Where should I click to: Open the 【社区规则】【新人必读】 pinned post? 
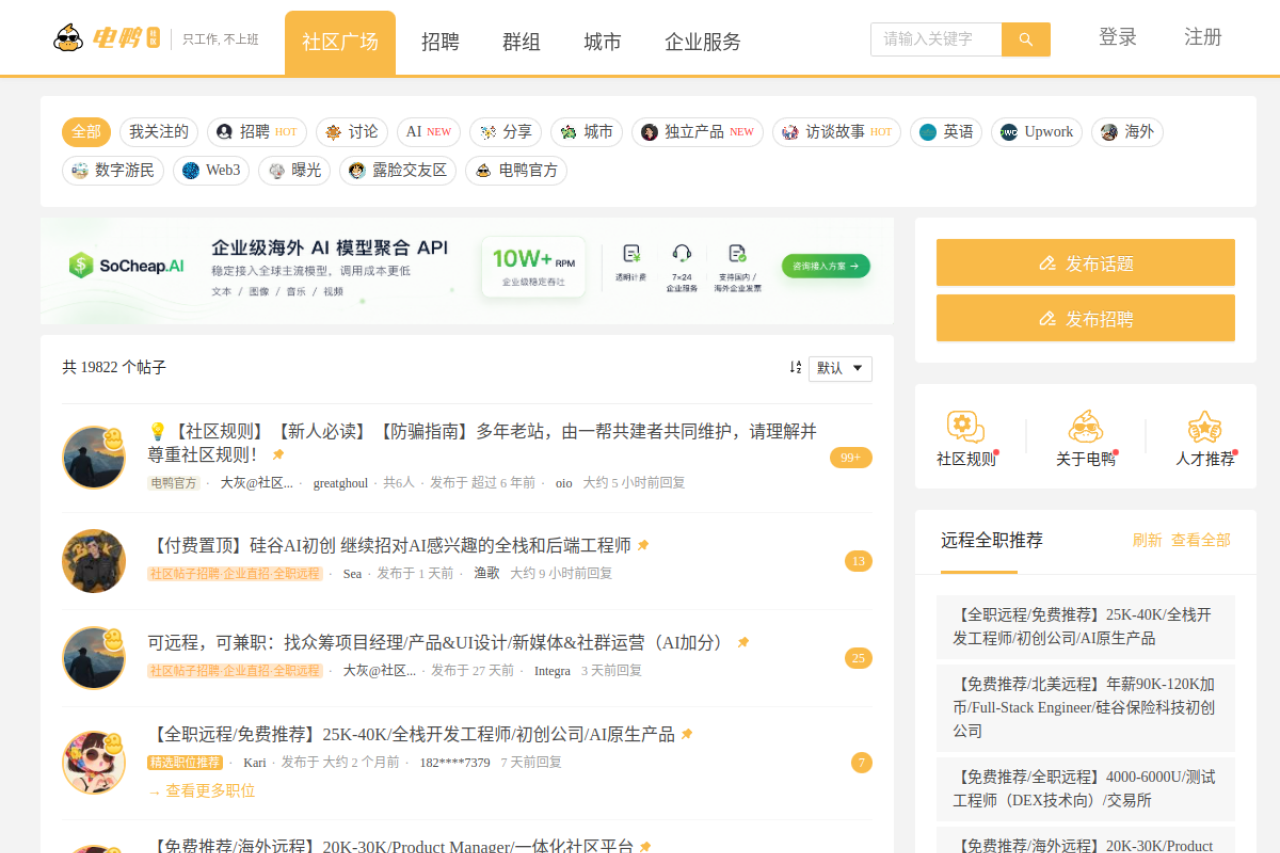coord(482,442)
